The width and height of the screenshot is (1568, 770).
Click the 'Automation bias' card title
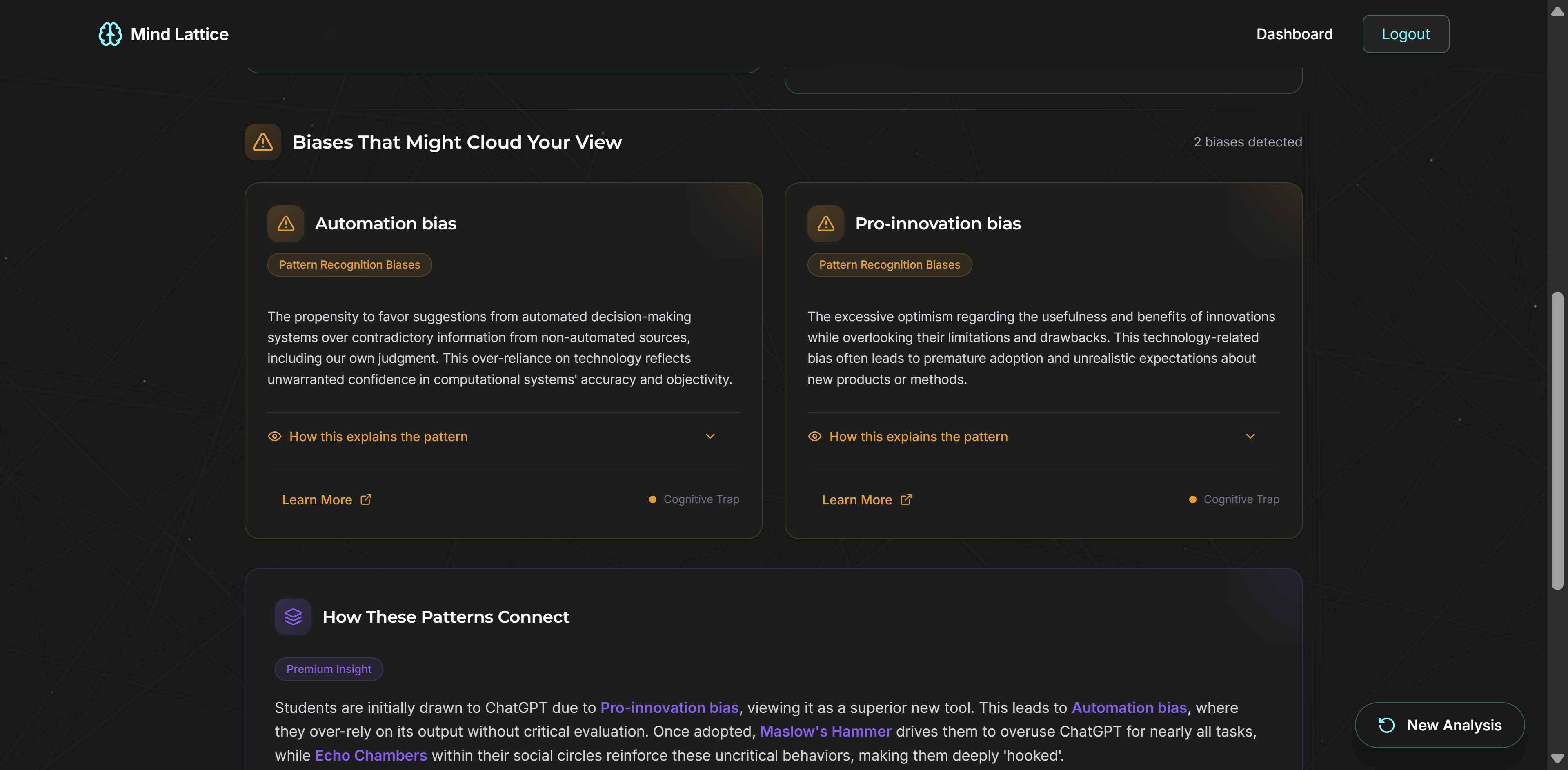coord(385,223)
